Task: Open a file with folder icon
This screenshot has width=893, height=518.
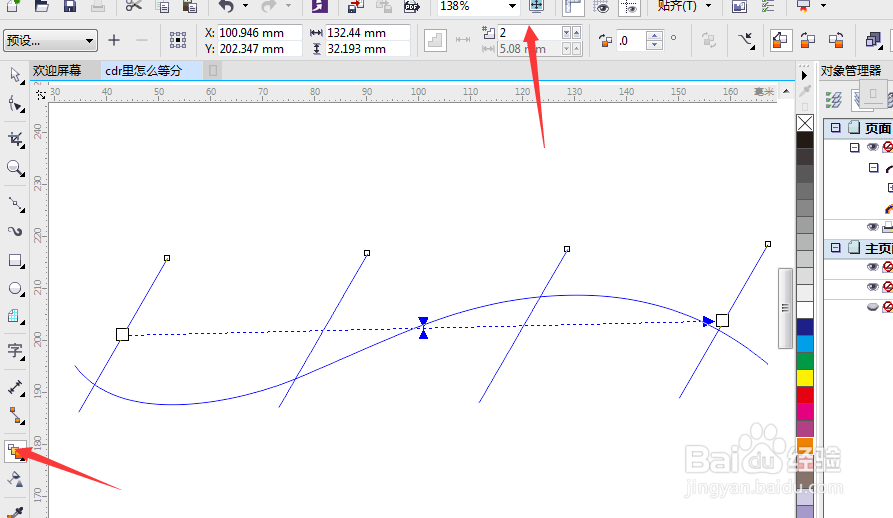Action: (x=42, y=6)
